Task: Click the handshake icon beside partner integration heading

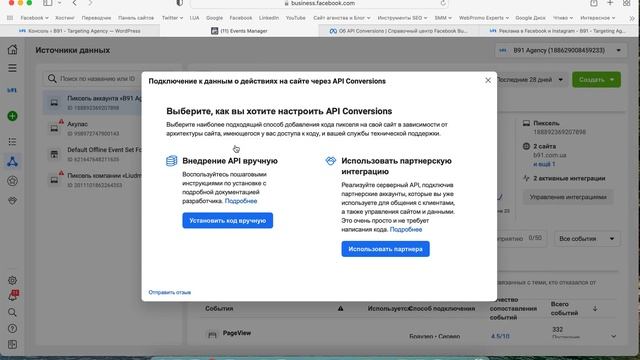Action: point(331,161)
